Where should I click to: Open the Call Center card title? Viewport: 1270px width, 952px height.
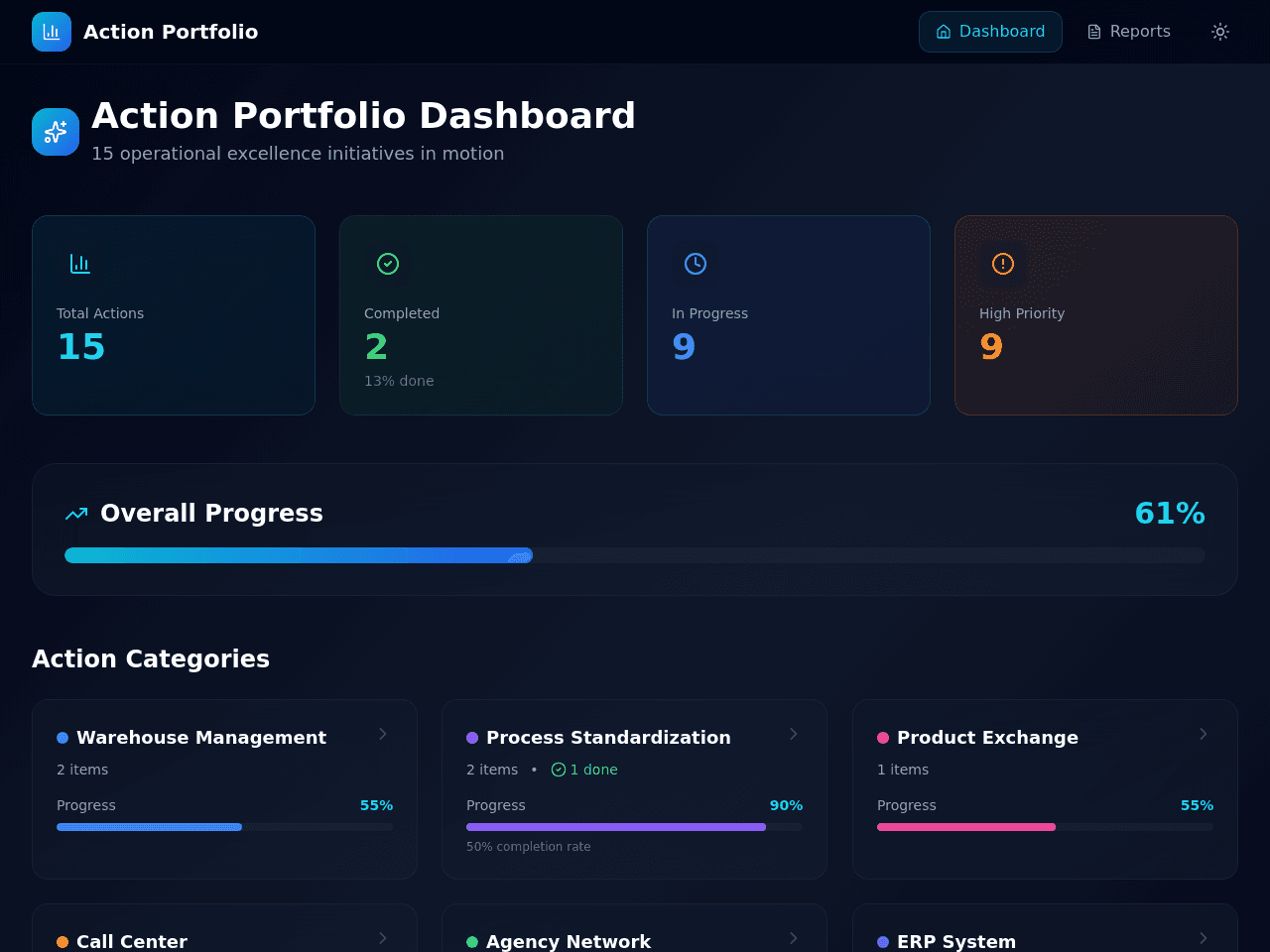coord(132,942)
